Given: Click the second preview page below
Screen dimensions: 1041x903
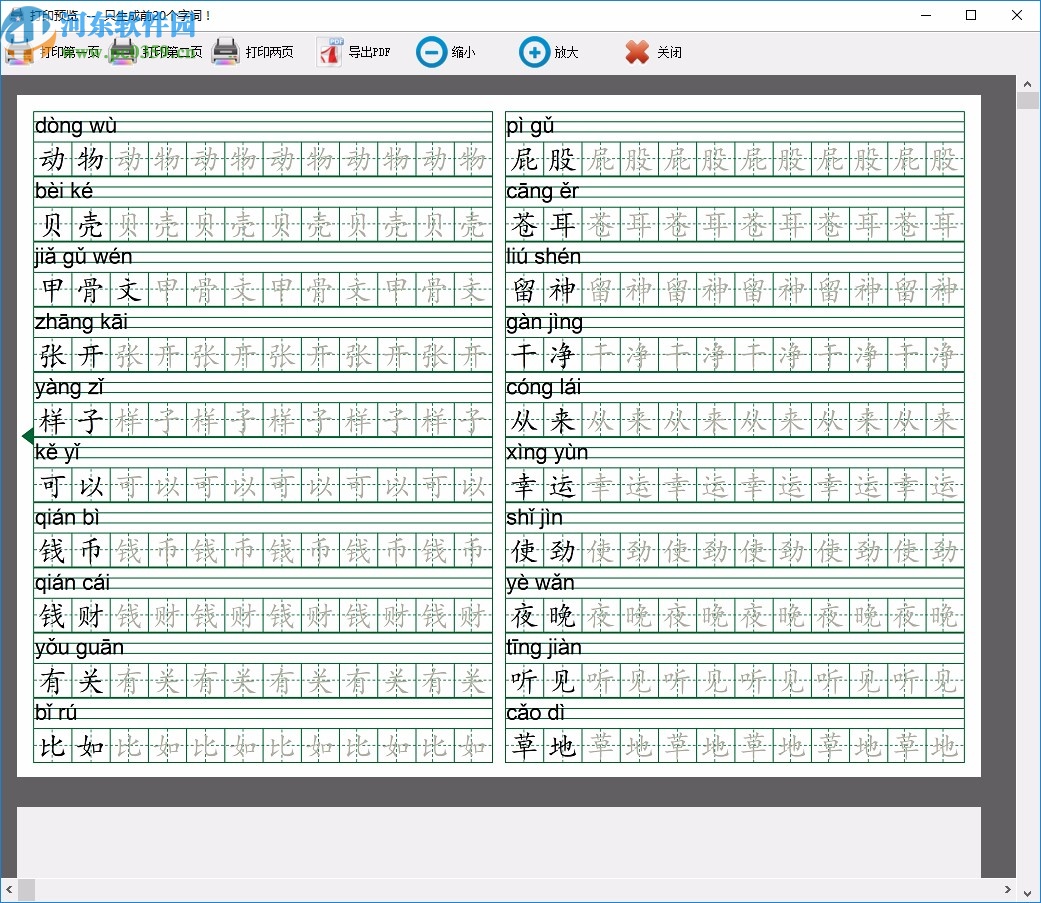Looking at the screenshot, I should (498, 842).
